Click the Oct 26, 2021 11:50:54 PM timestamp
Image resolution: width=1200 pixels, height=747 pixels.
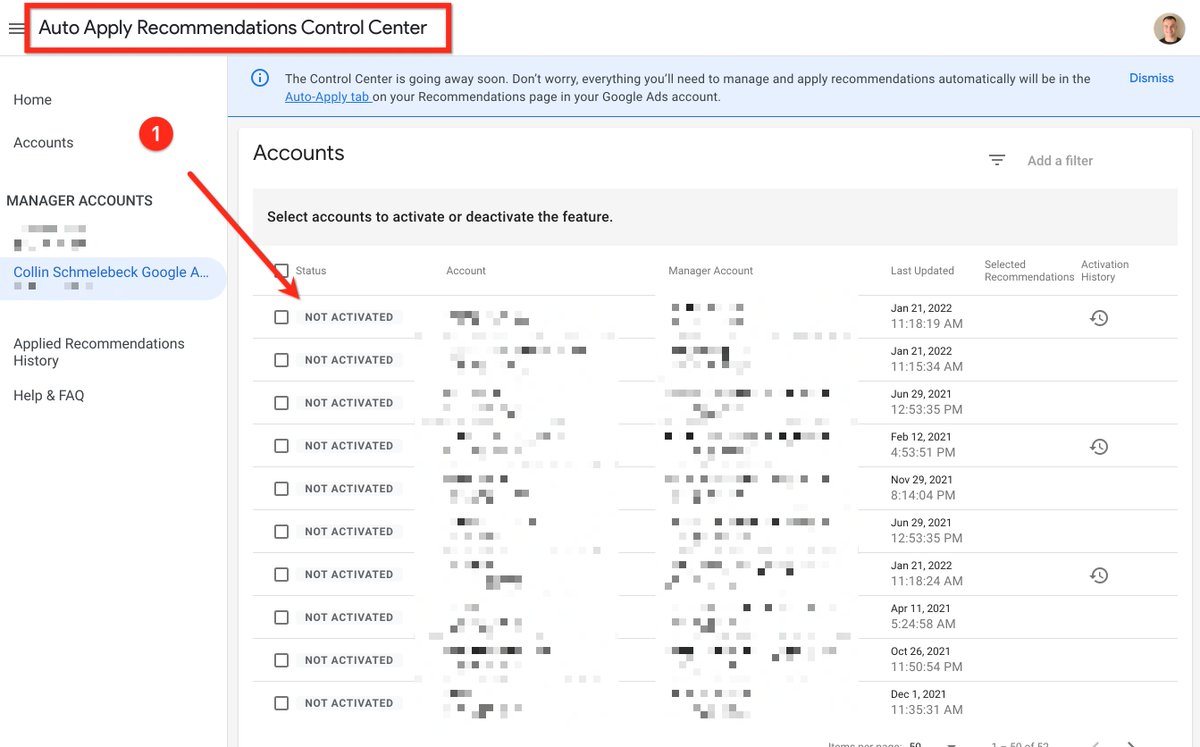coord(927,659)
